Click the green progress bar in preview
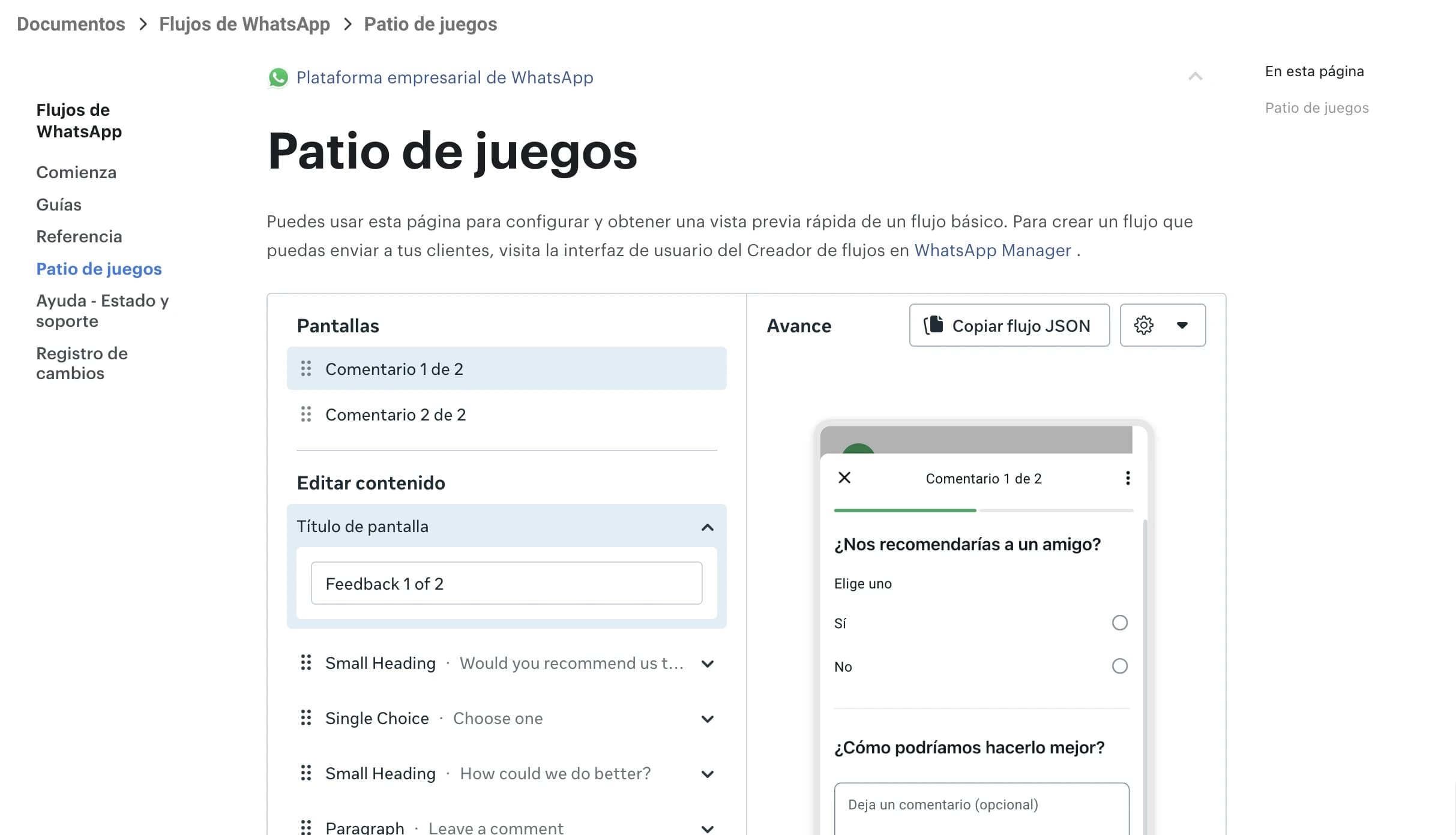This screenshot has width=1456, height=835. (904, 510)
